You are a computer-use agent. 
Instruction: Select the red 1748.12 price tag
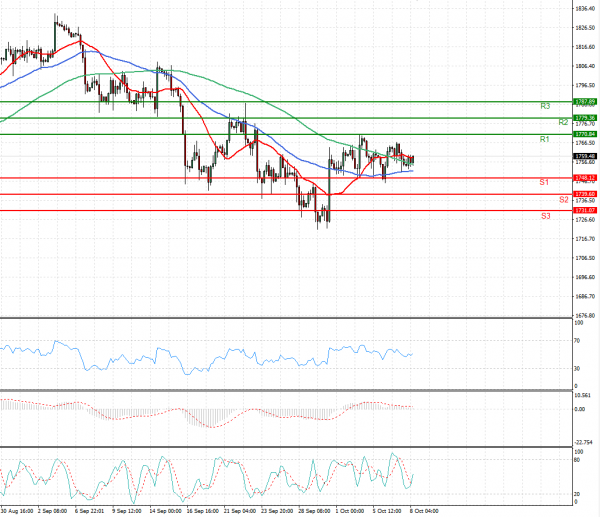(585, 178)
